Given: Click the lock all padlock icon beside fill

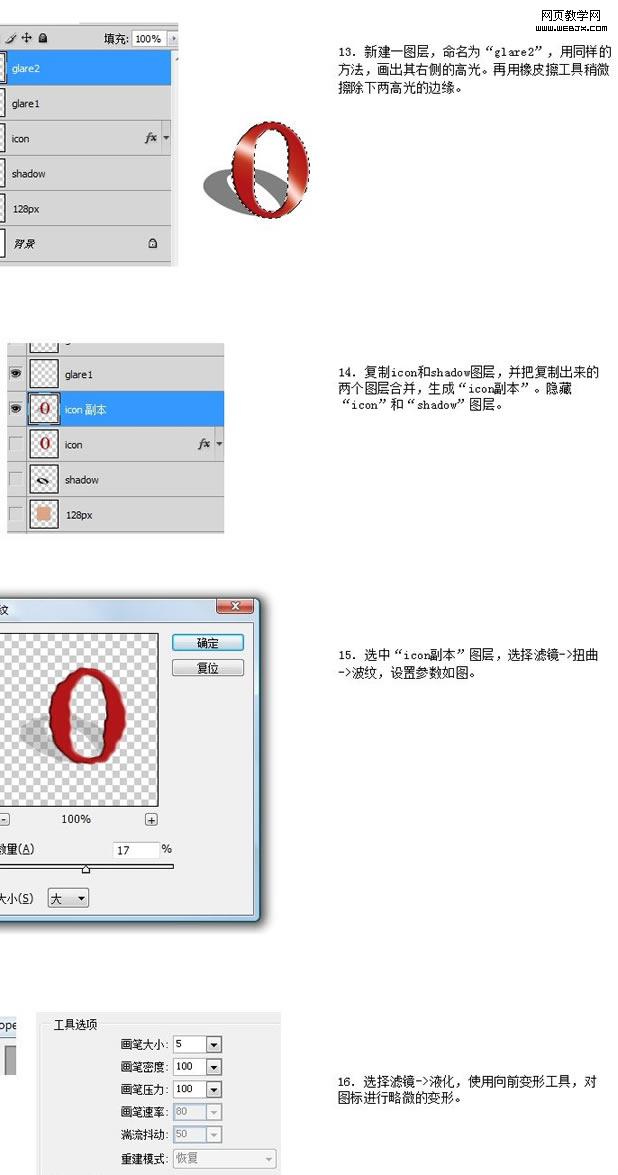Looking at the screenshot, I should pyautogui.click(x=43, y=37).
